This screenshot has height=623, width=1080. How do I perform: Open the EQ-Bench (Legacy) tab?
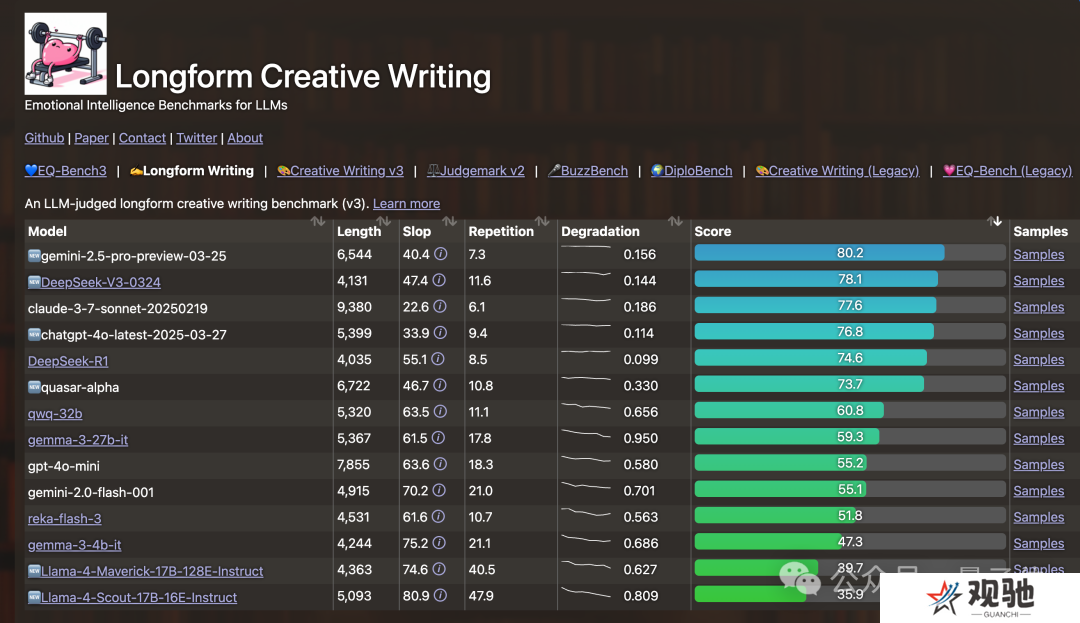coord(1008,171)
